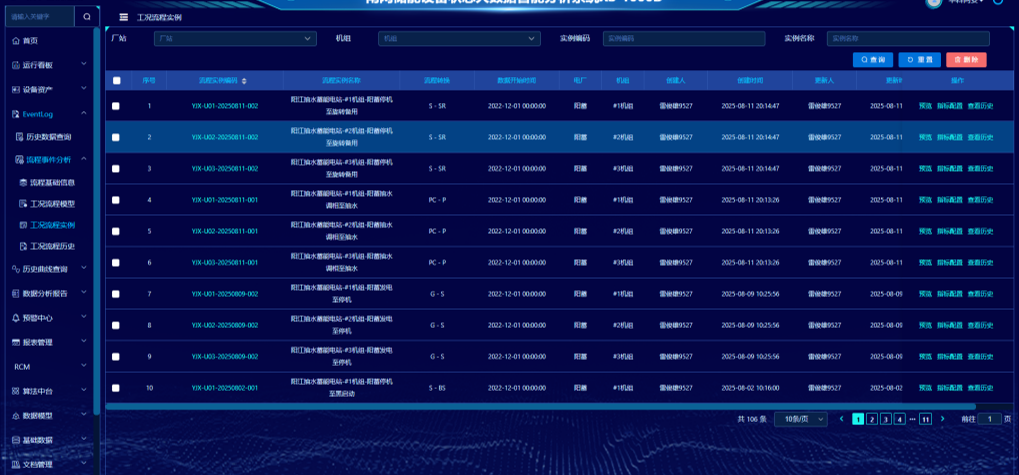Check the checkbox for row 3
Viewport: 1019px width, 475px height.
[116, 169]
